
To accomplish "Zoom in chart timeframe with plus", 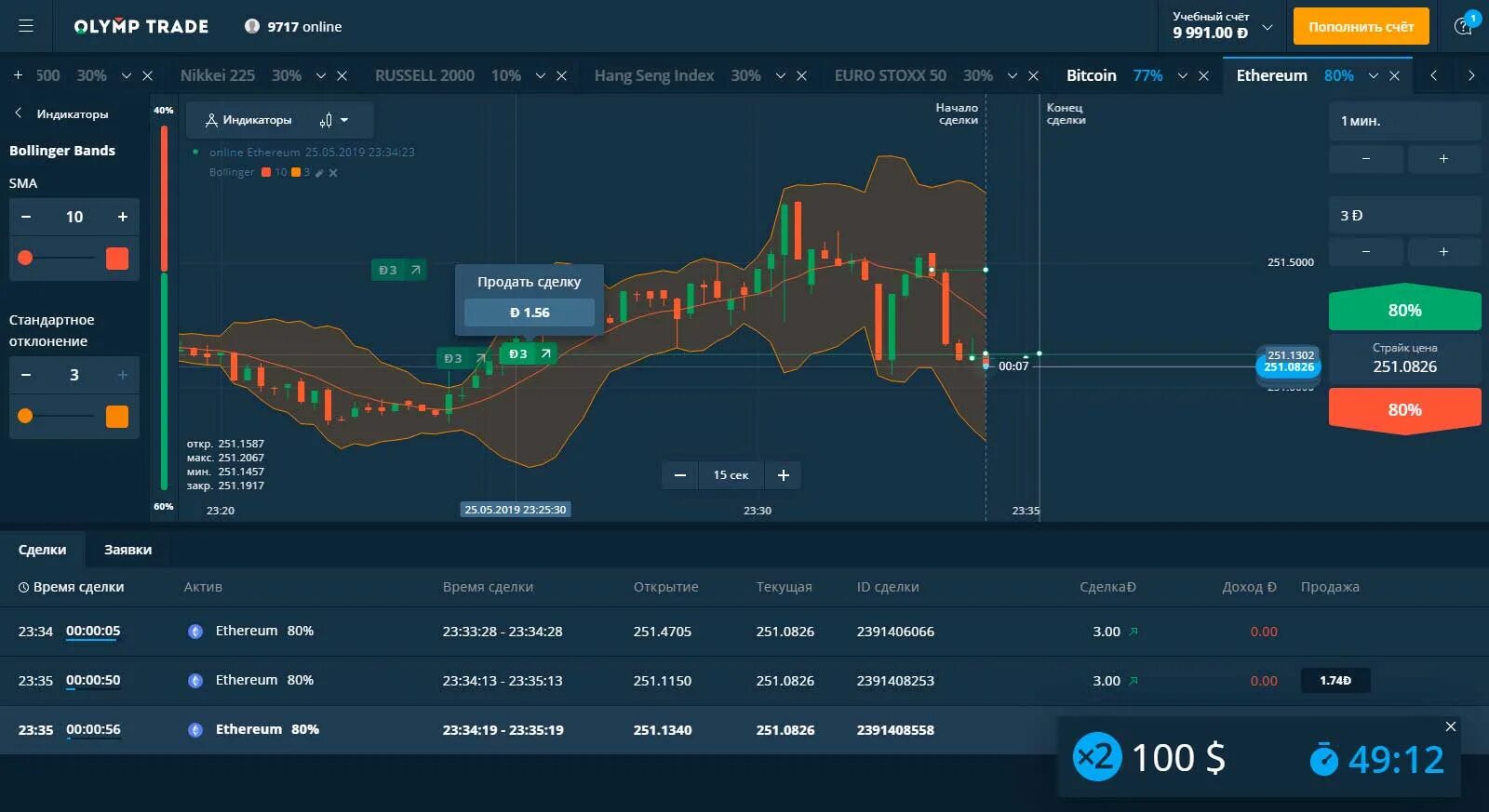I will tap(784, 475).
